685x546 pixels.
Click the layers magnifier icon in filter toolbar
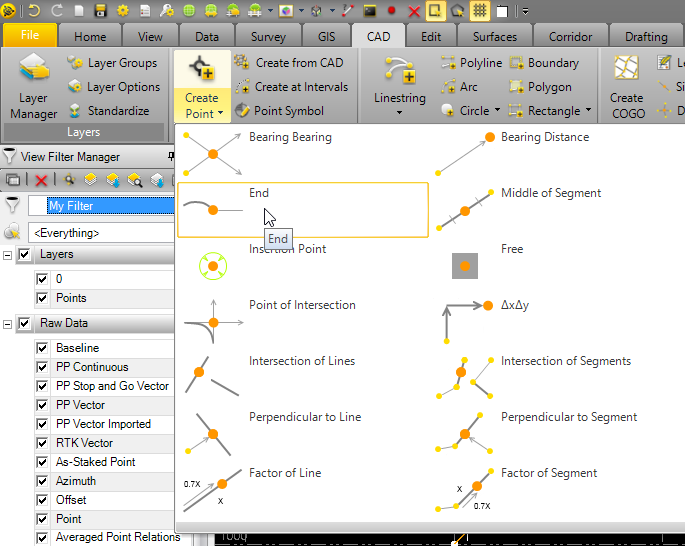point(135,180)
